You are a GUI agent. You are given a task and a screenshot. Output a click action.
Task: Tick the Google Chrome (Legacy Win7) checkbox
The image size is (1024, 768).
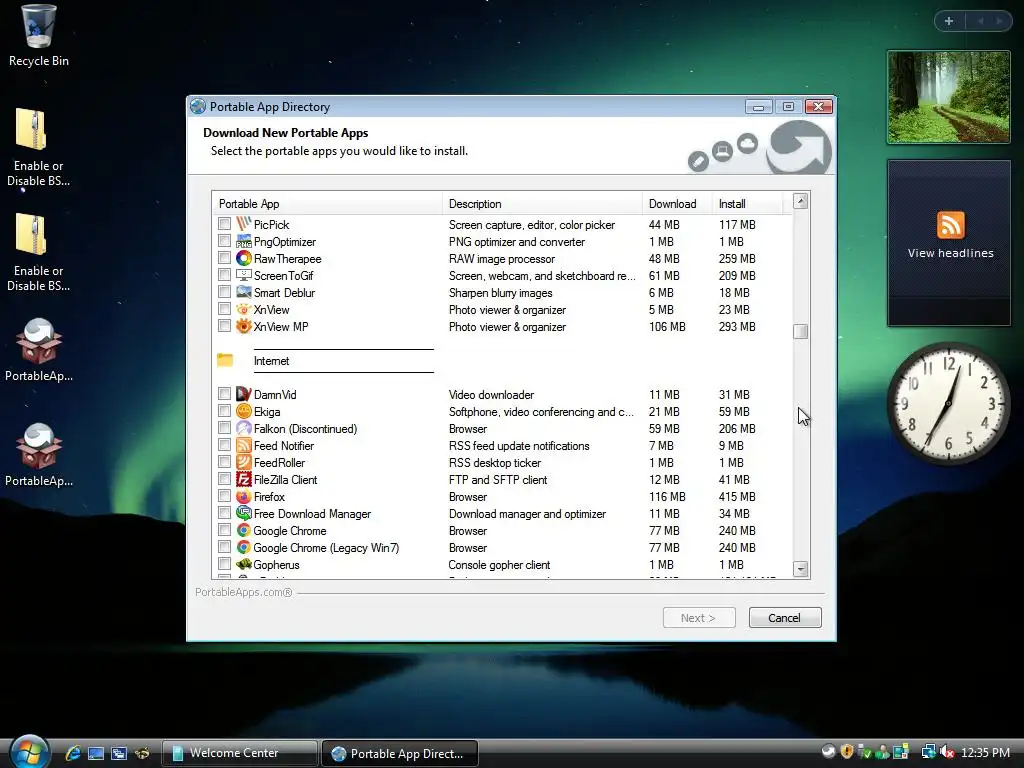coord(224,547)
